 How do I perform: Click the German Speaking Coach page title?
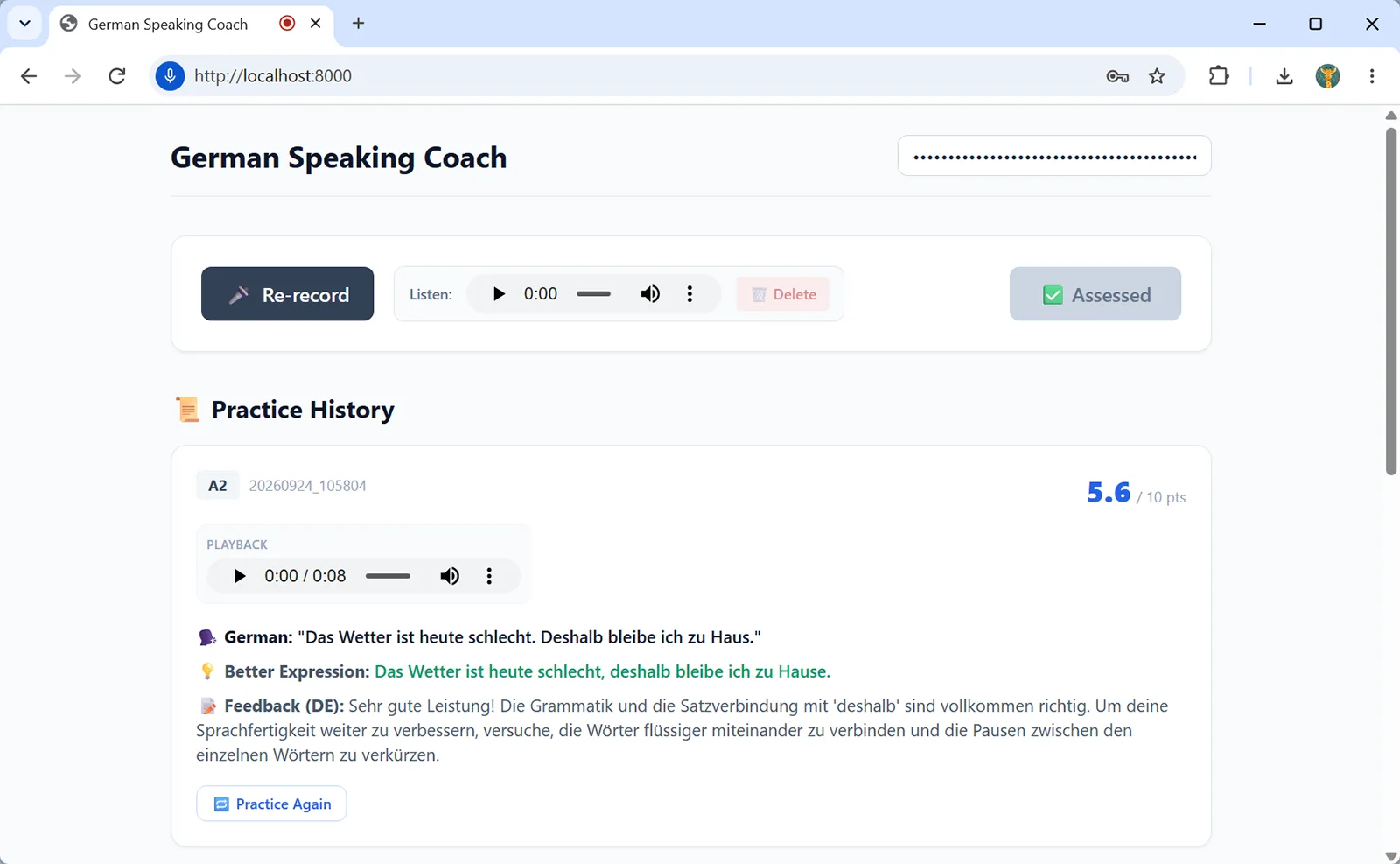pos(339,158)
